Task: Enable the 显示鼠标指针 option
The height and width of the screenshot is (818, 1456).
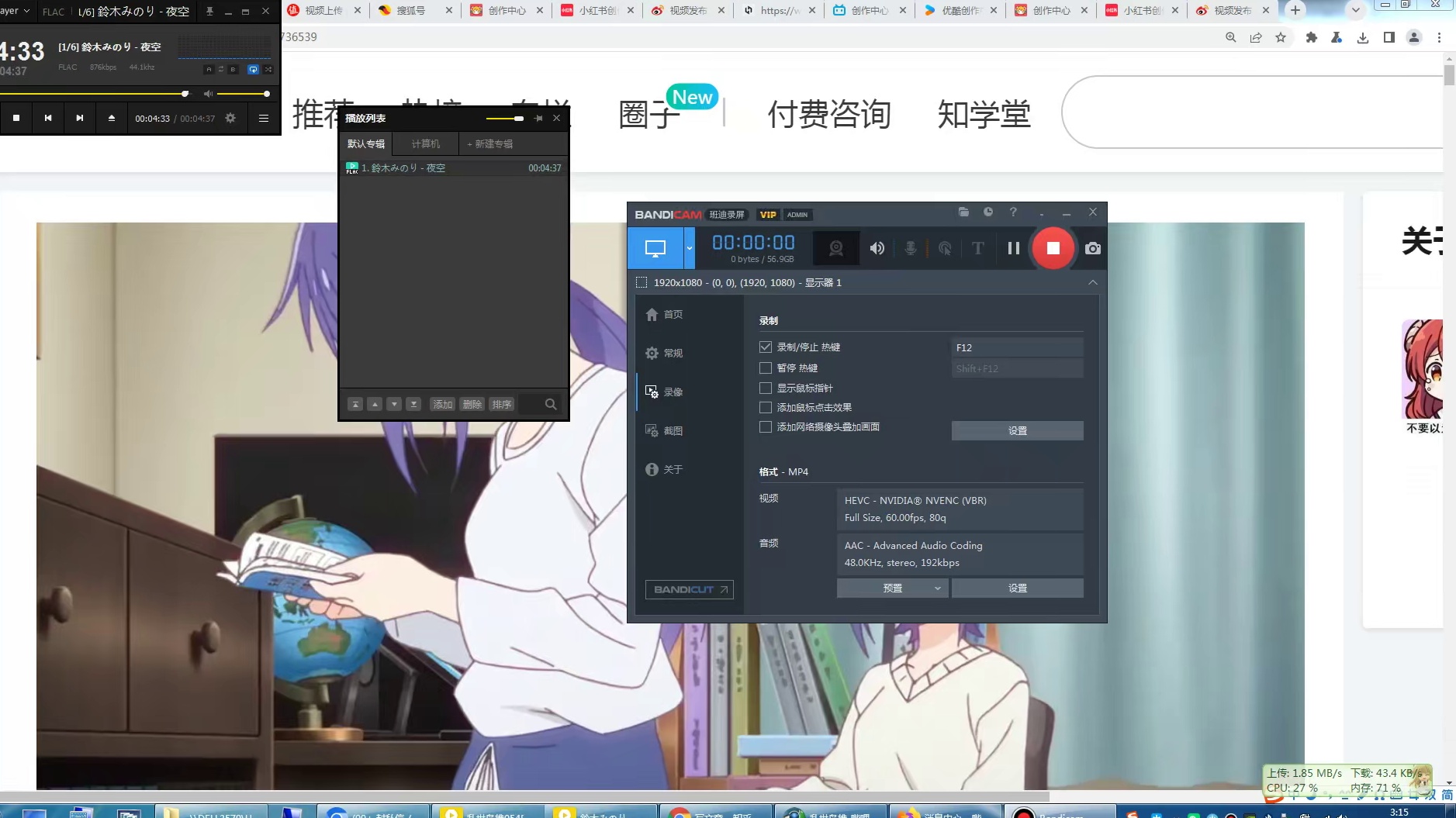Action: coord(764,387)
